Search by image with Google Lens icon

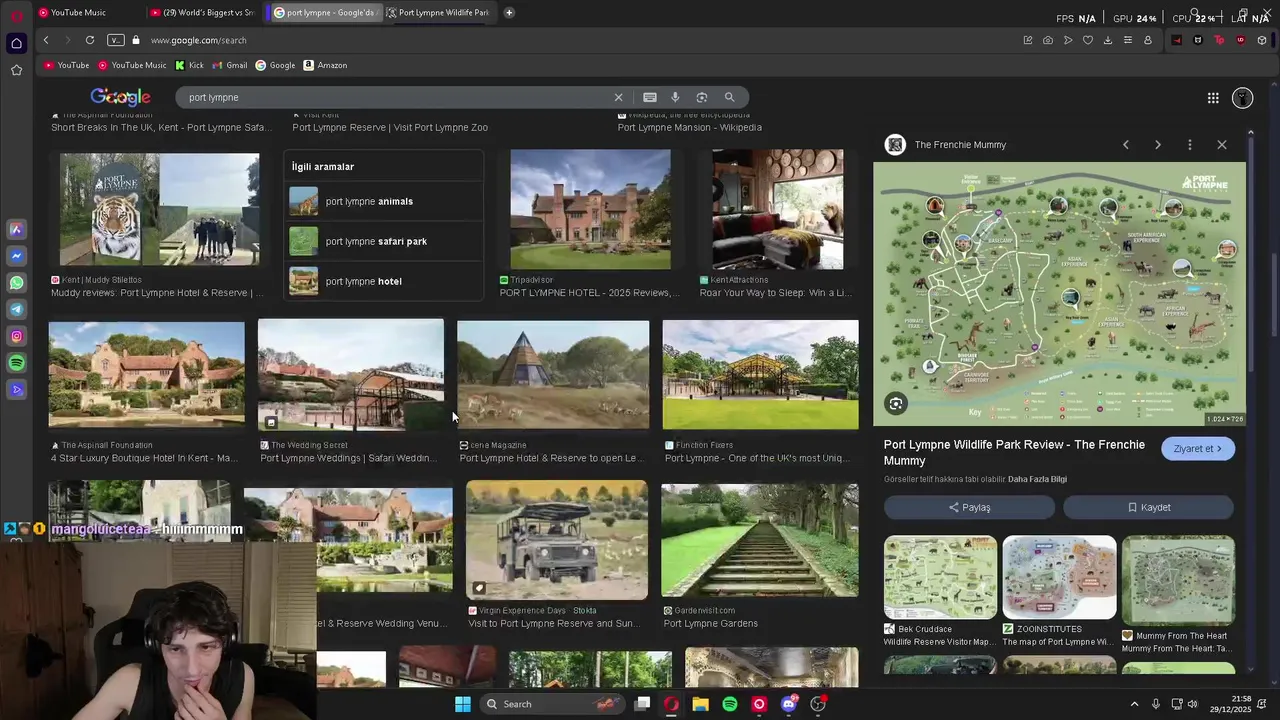[x=702, y=97]
